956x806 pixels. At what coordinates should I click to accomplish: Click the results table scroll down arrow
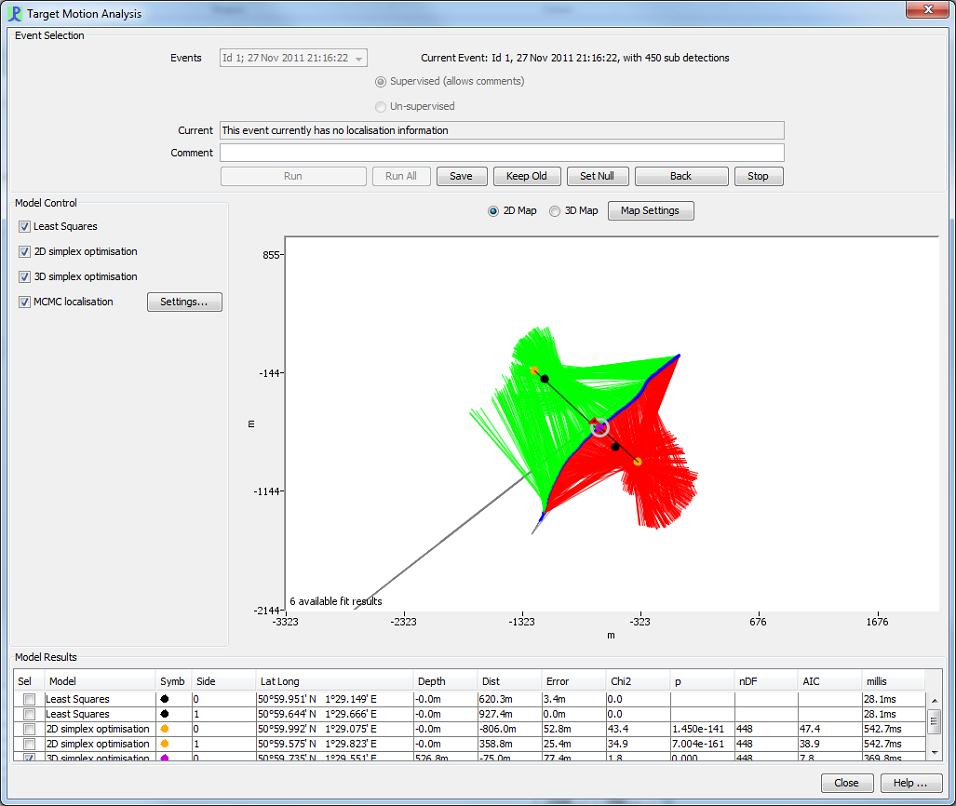pos(934,753)
